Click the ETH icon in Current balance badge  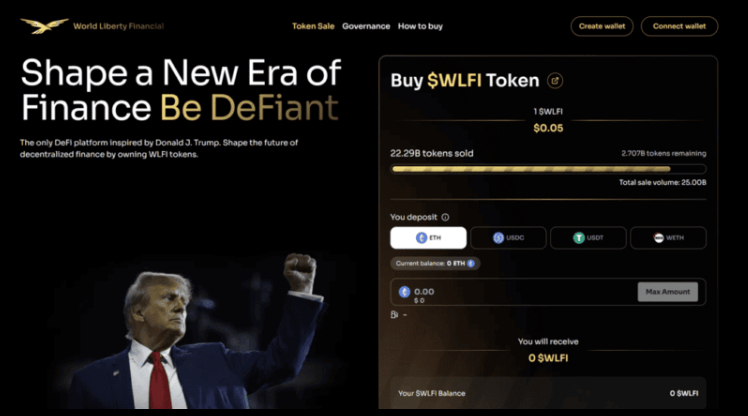(x=472, y=263)
